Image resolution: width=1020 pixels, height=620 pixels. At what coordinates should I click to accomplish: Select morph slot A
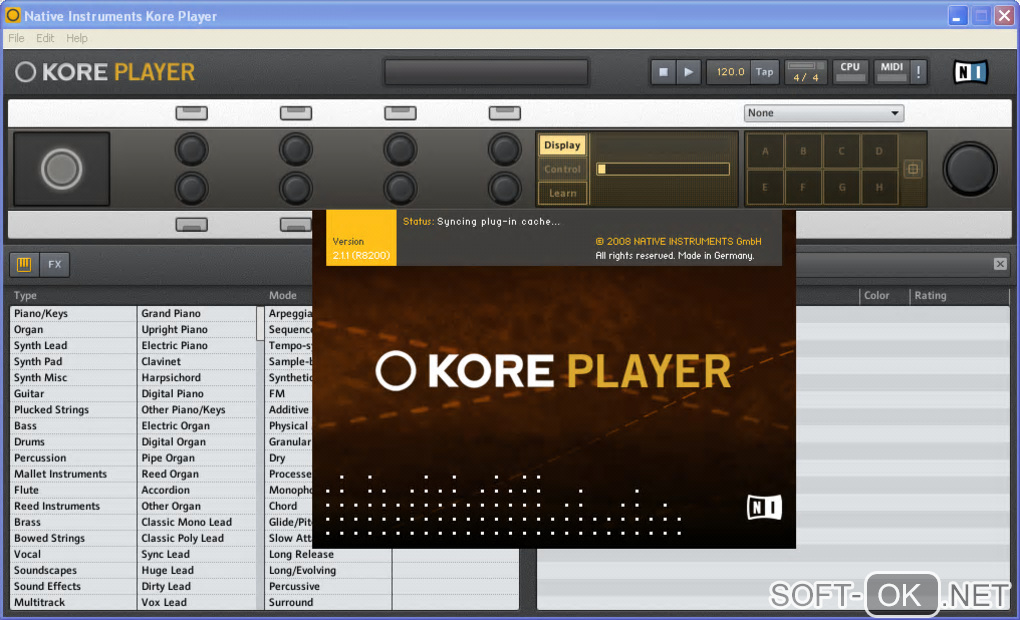tap(765, 151)
